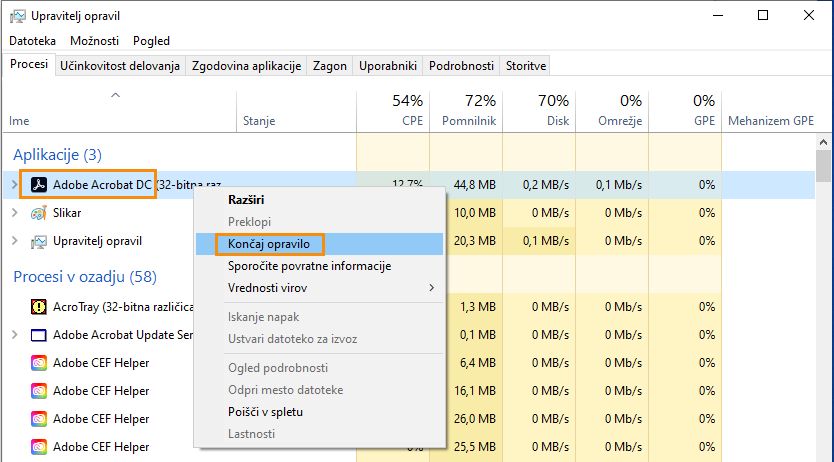Click the 20,3 MB memory value
The width and height of the screenshot is (834, 462).
tap(474, 241)
